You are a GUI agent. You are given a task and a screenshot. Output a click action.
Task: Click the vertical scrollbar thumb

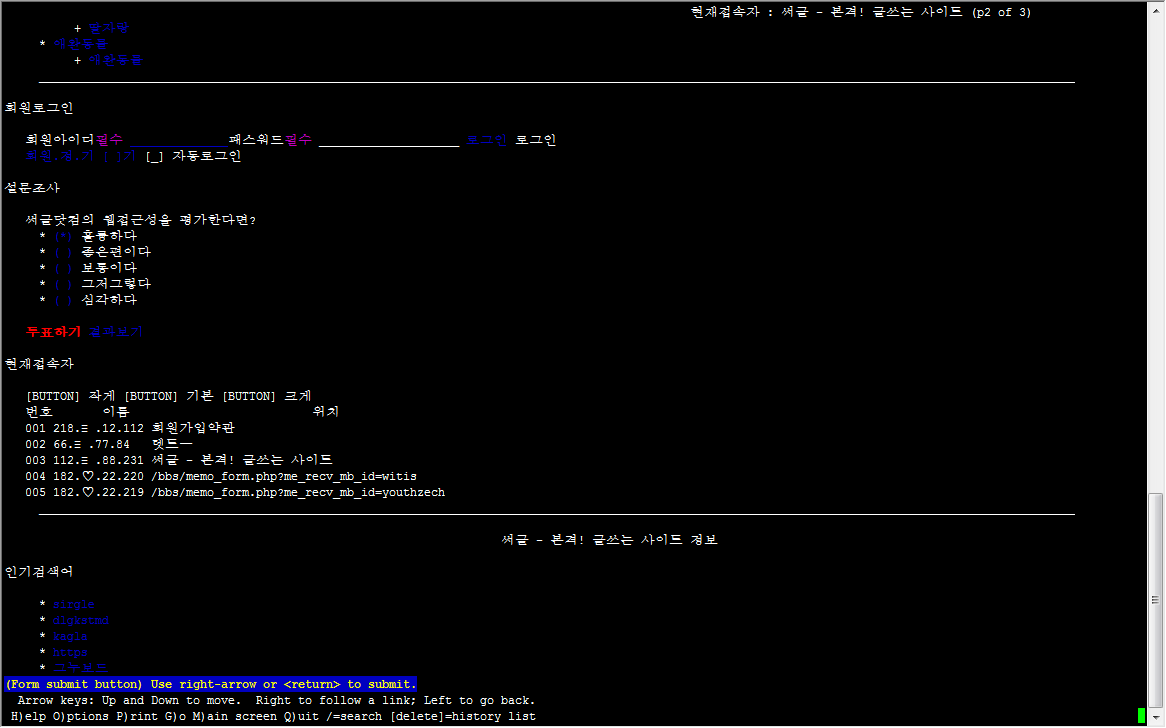(1156, 600)
